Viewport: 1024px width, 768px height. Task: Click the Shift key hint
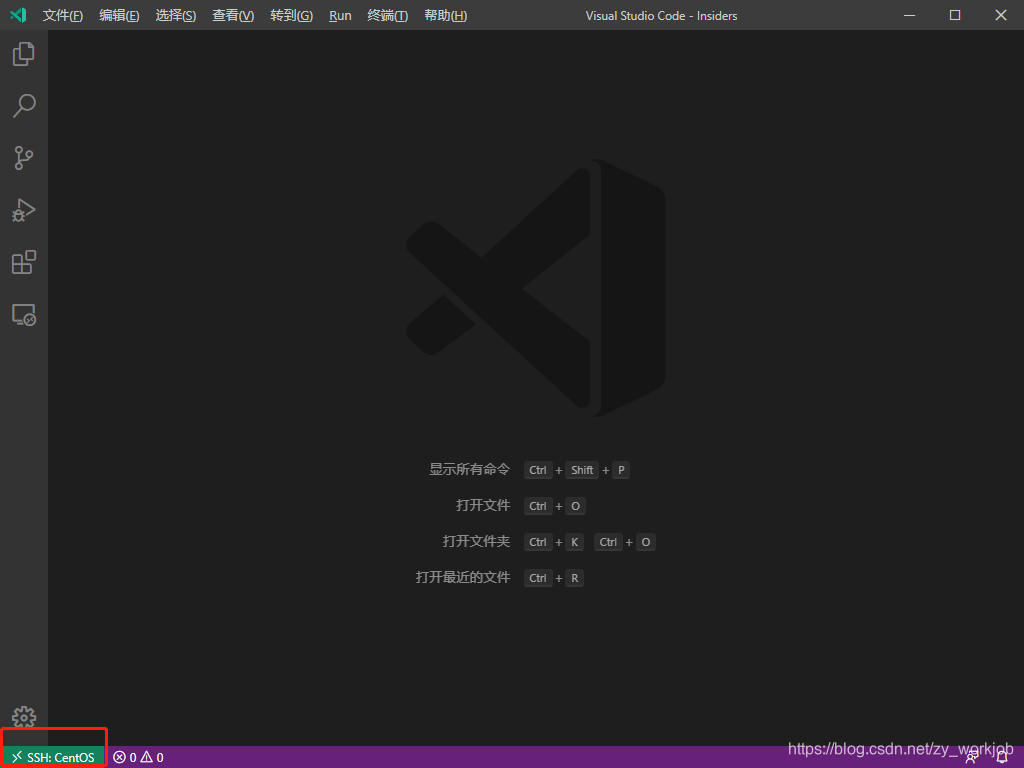pyautogui.click(x=582, y=470)
